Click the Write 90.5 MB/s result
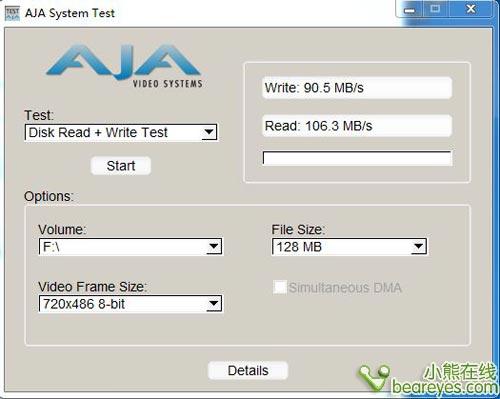 pyautogui.click(x=357, y=88)
